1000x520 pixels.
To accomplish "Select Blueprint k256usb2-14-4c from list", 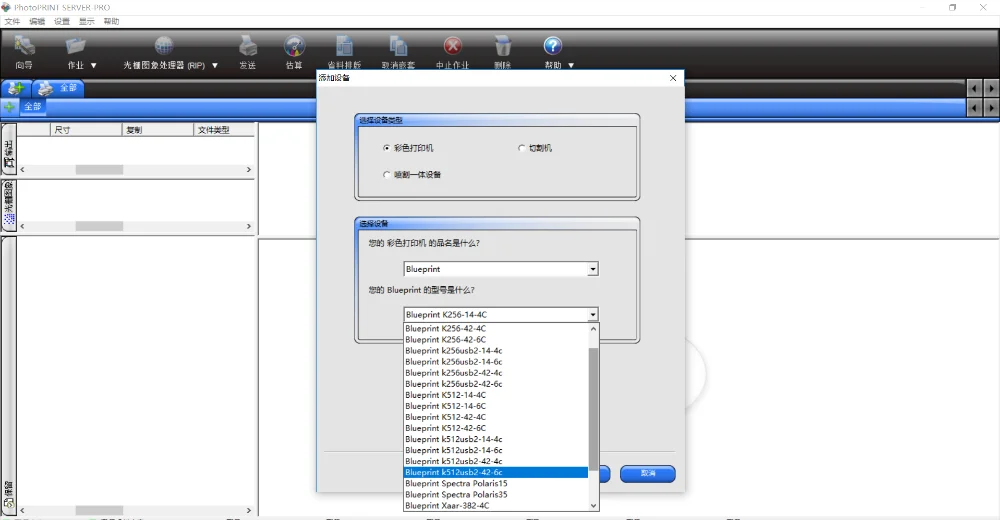I will [496, 351].
